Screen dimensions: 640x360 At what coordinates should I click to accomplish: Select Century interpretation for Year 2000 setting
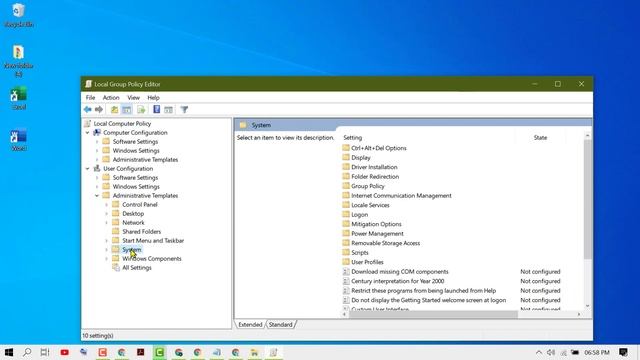[x=398, y=281]
